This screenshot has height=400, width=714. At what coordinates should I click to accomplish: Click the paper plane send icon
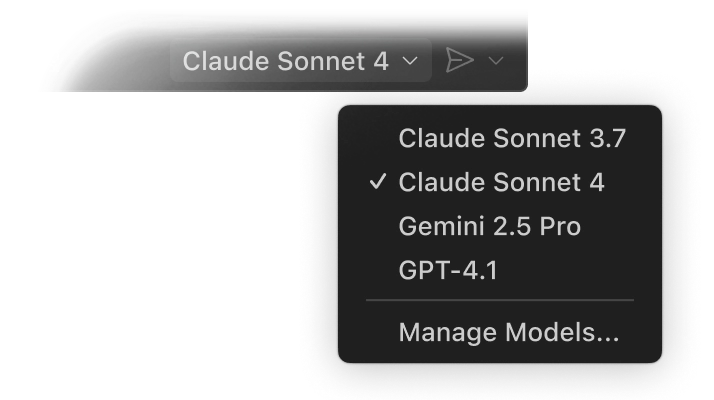coord(458,61)
